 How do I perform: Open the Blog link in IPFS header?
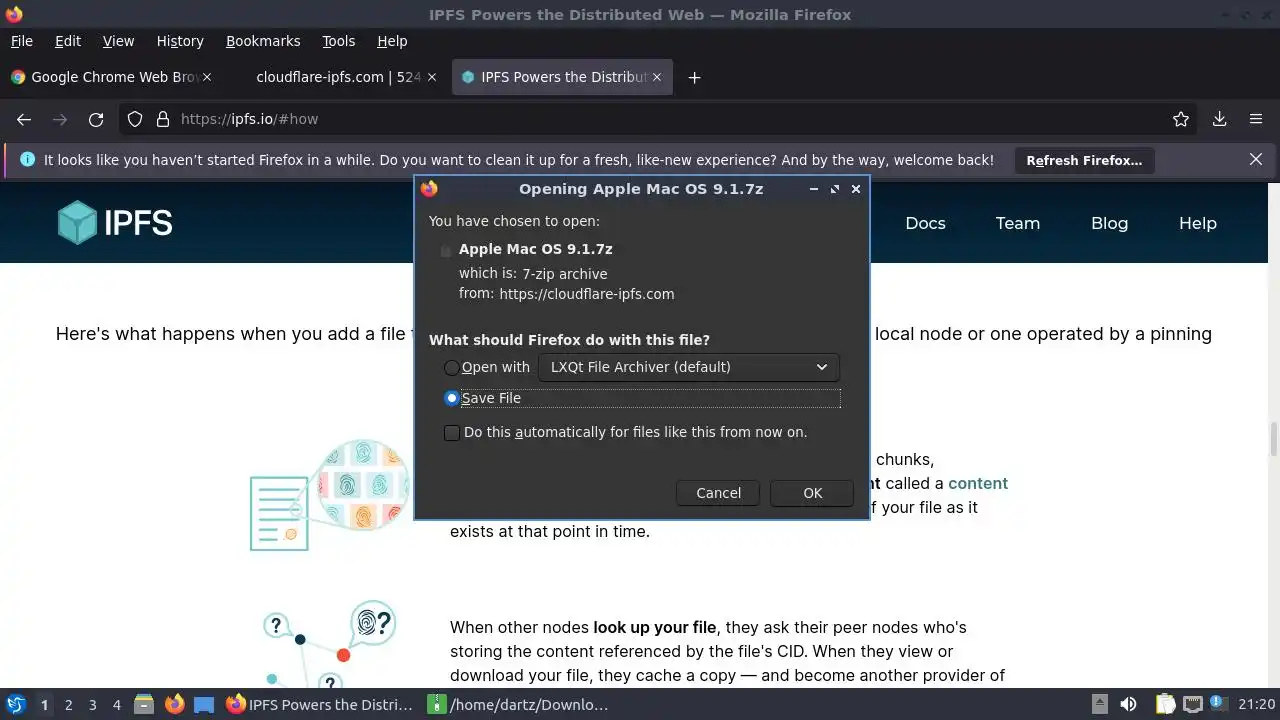(x=1109, y=223)
